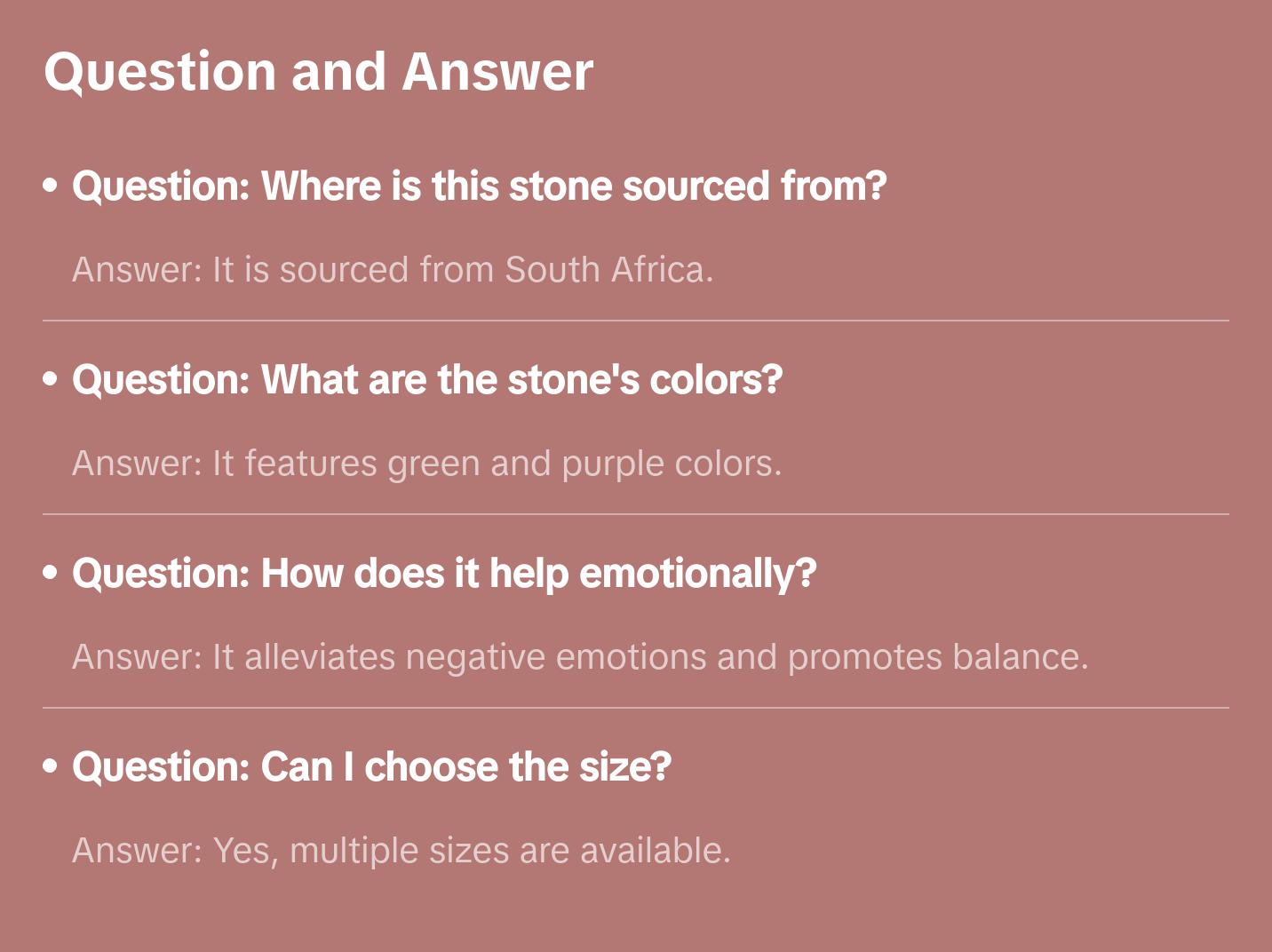Open the 'Can I choose the size?' question
This screenshot has width=1272, height=952.
[x=371, y=767]
